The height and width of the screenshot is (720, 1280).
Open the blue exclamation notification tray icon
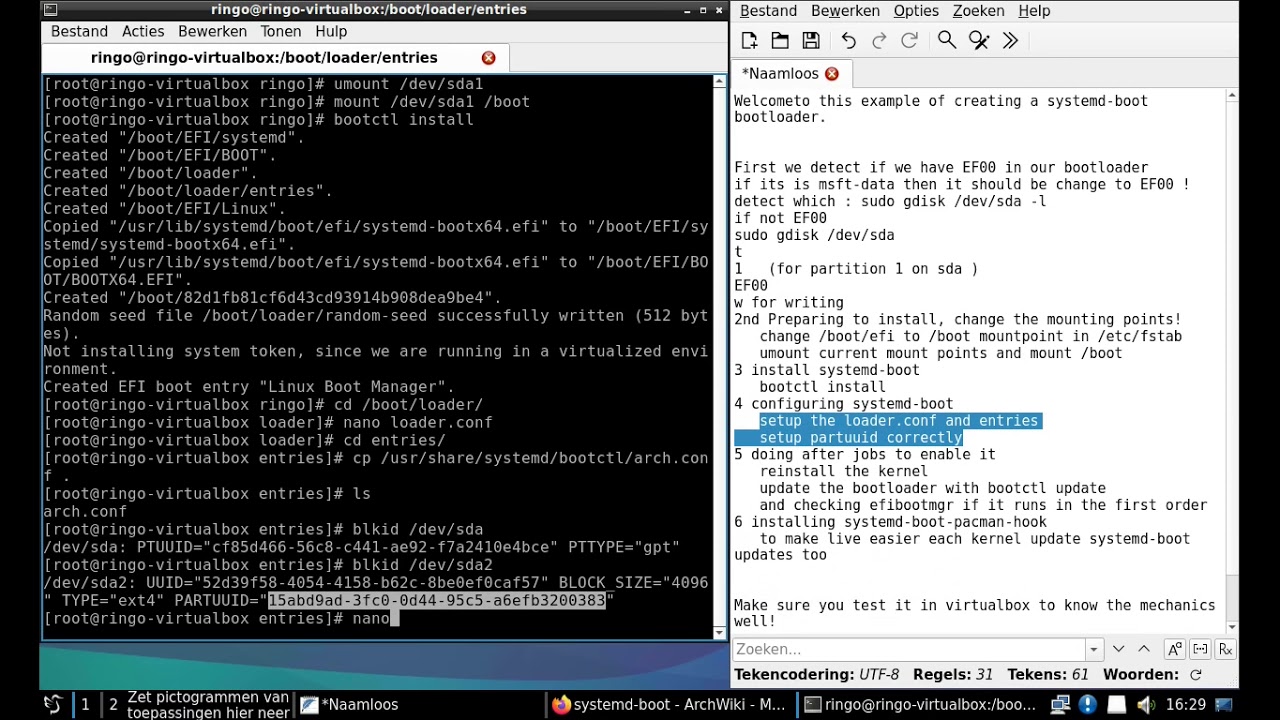click(x=1088, y=705)
